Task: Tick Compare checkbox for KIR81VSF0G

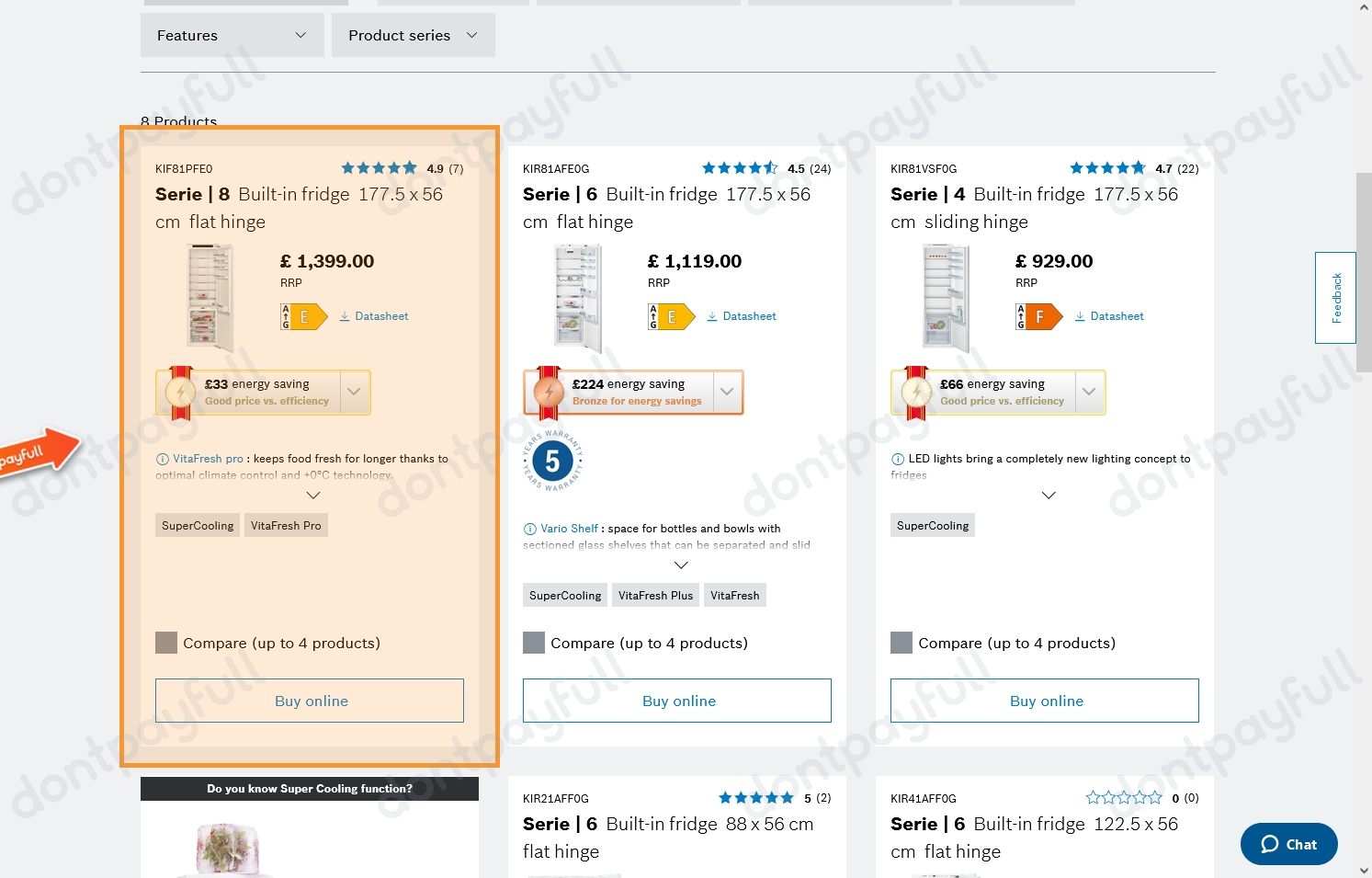Action: pos(901,643)
